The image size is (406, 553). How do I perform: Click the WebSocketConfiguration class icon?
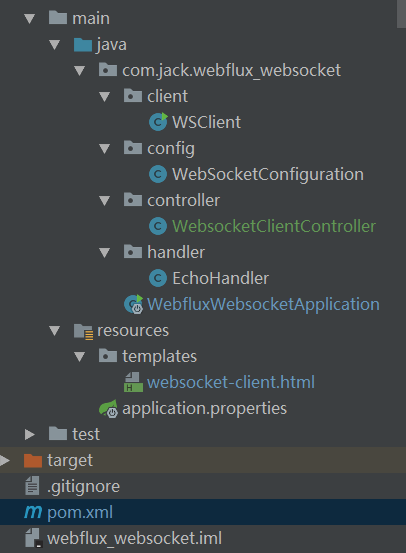pos(158,174)
